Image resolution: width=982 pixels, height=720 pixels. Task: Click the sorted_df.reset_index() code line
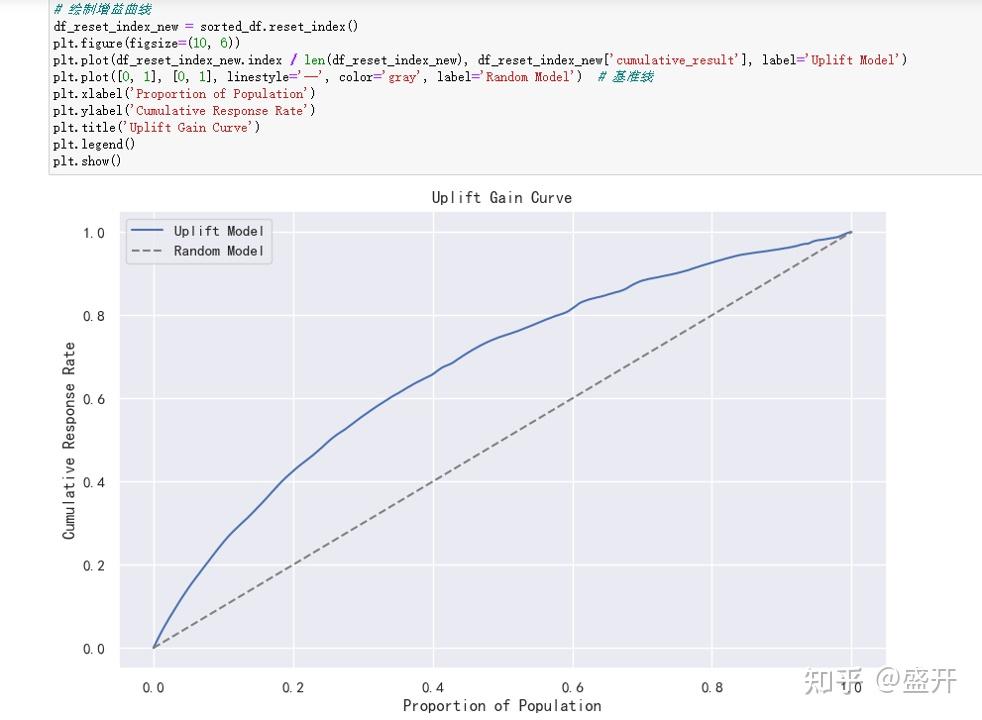[206, 26]
